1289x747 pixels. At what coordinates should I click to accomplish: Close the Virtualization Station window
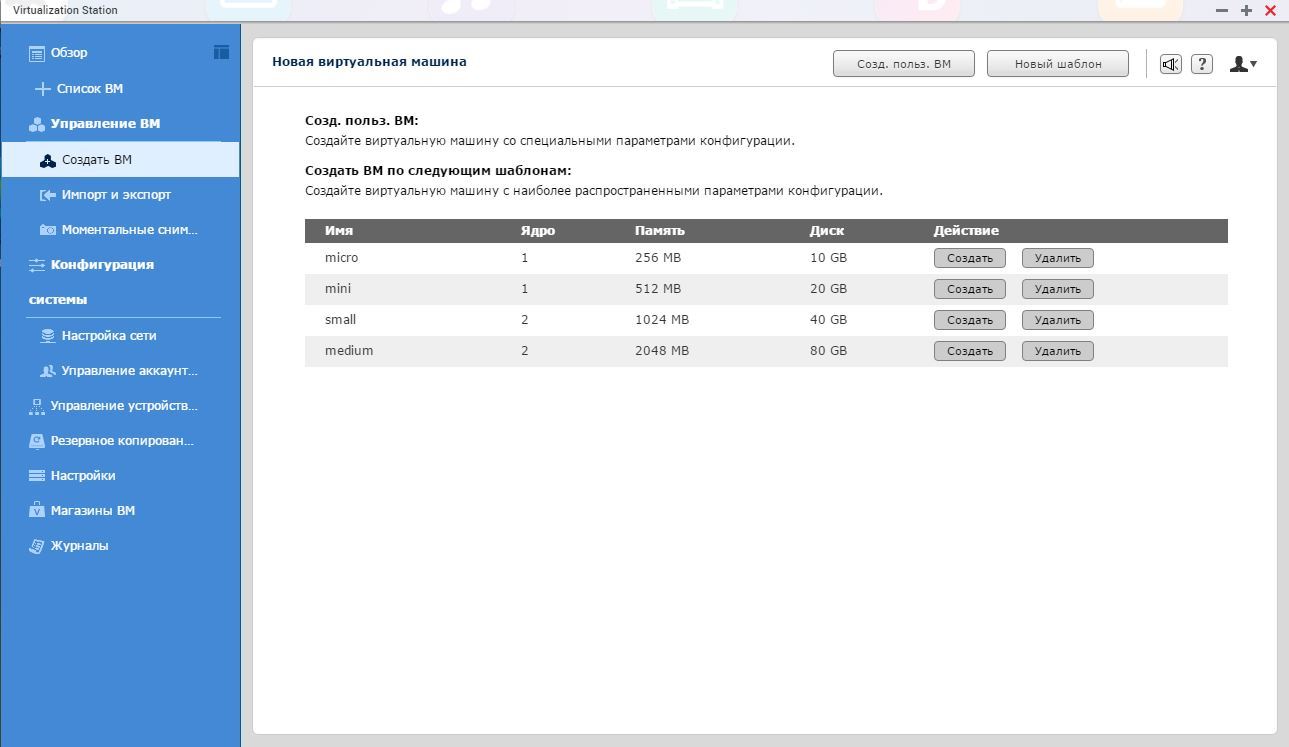[x=1271, y=10]
